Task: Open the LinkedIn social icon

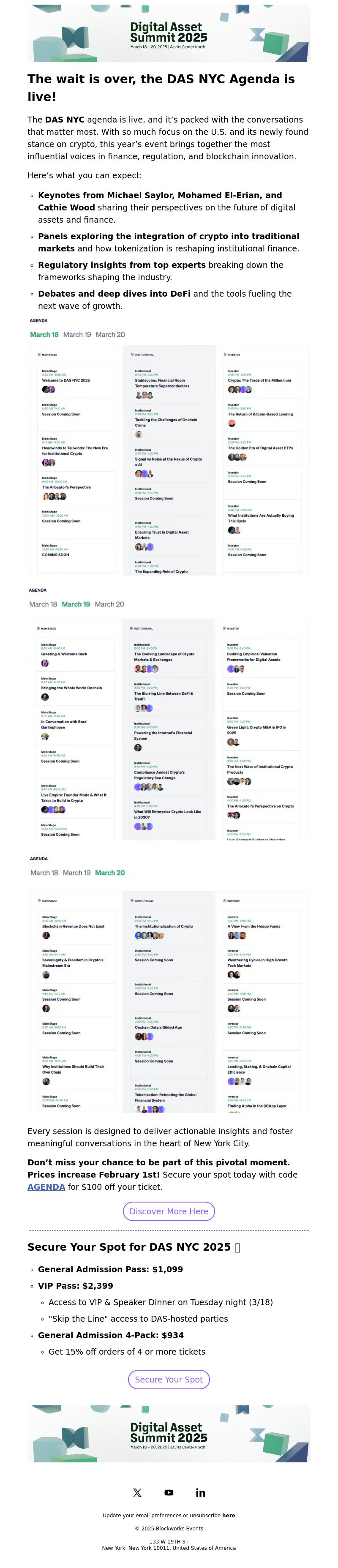Action: coord(200,1492)
